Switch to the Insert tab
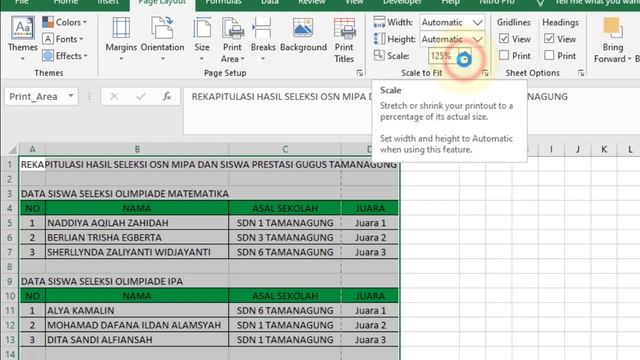The image size is (640, 360). (108, 2)
